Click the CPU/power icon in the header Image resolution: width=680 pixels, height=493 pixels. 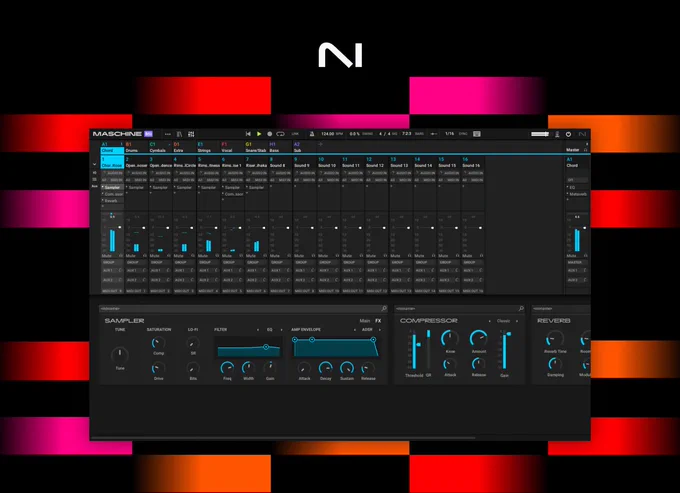coord(568,134)
